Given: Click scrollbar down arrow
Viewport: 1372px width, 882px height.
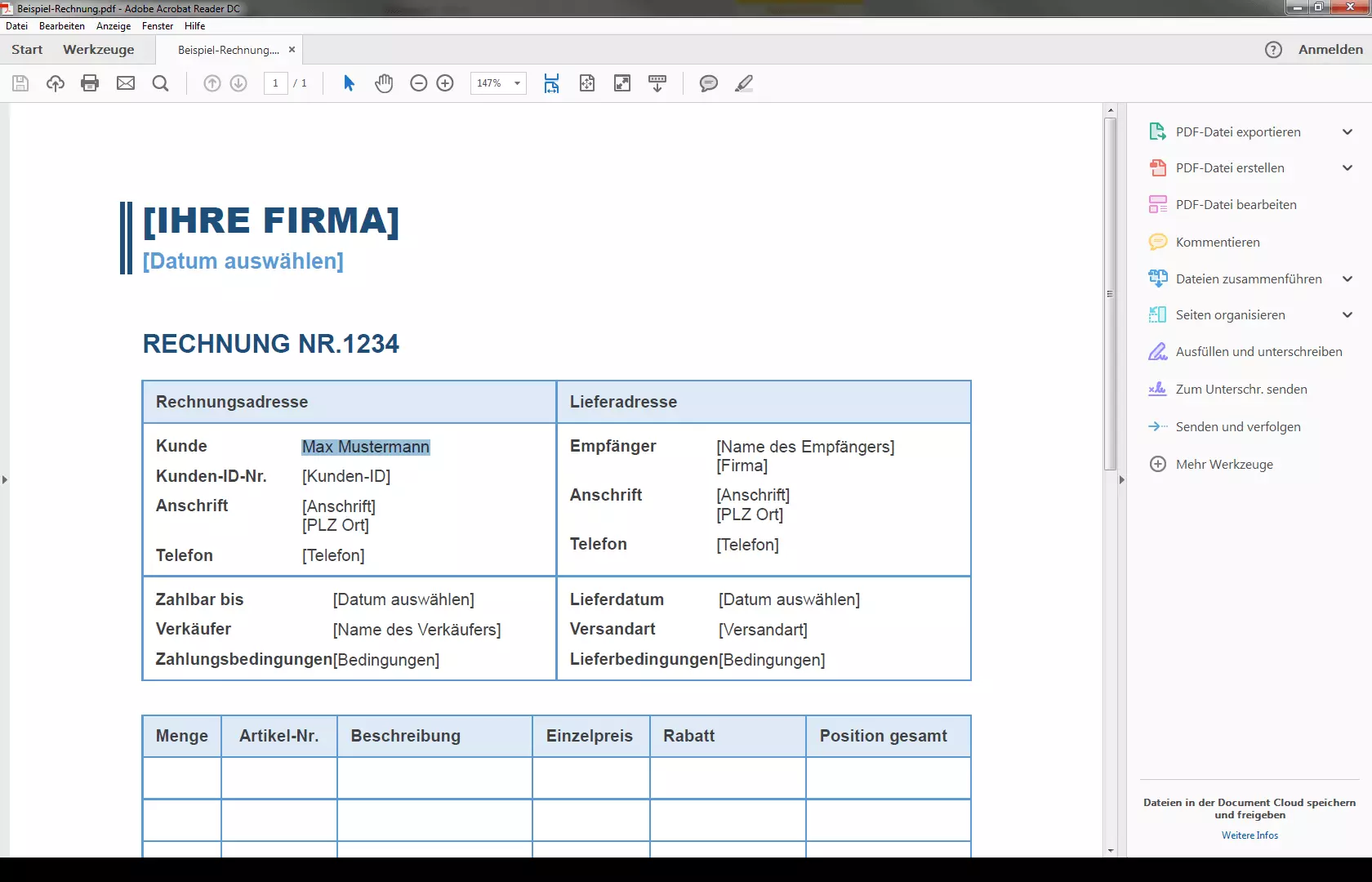Looking at the screenshot, I should tap(1110, 850).
